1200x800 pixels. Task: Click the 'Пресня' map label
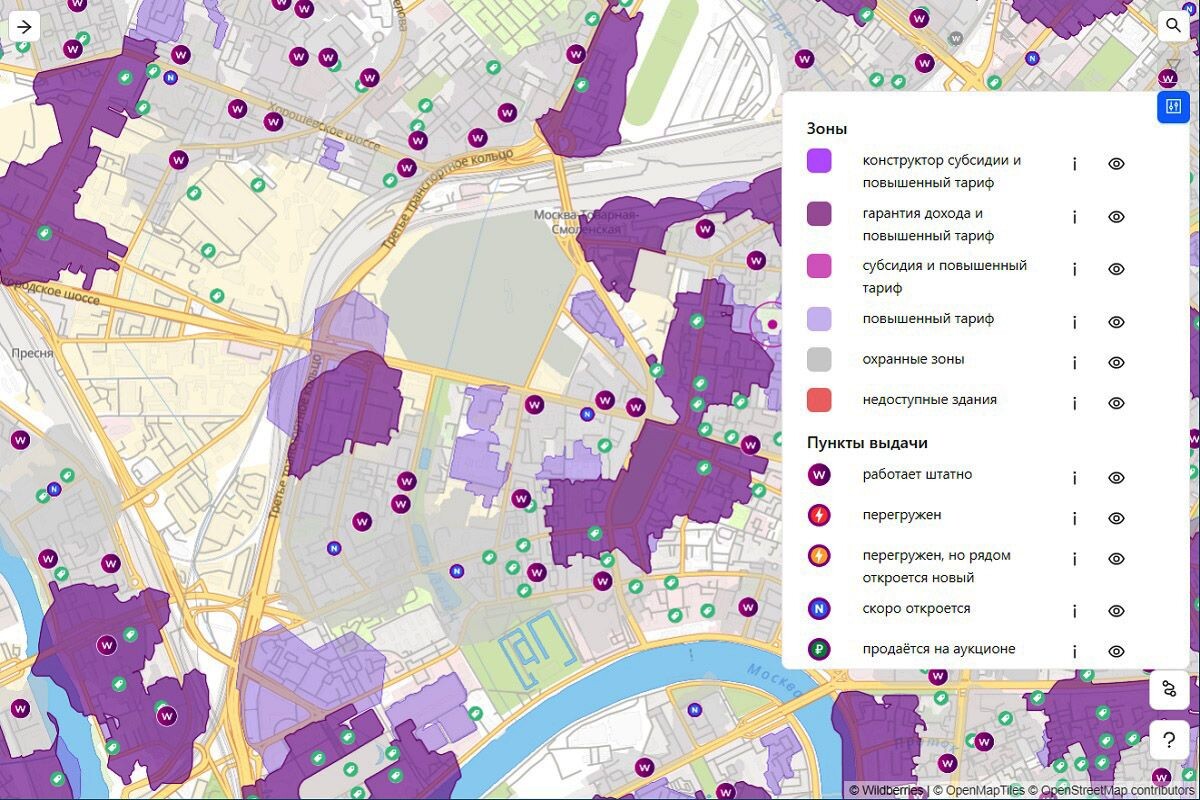[x=32, y=354]
